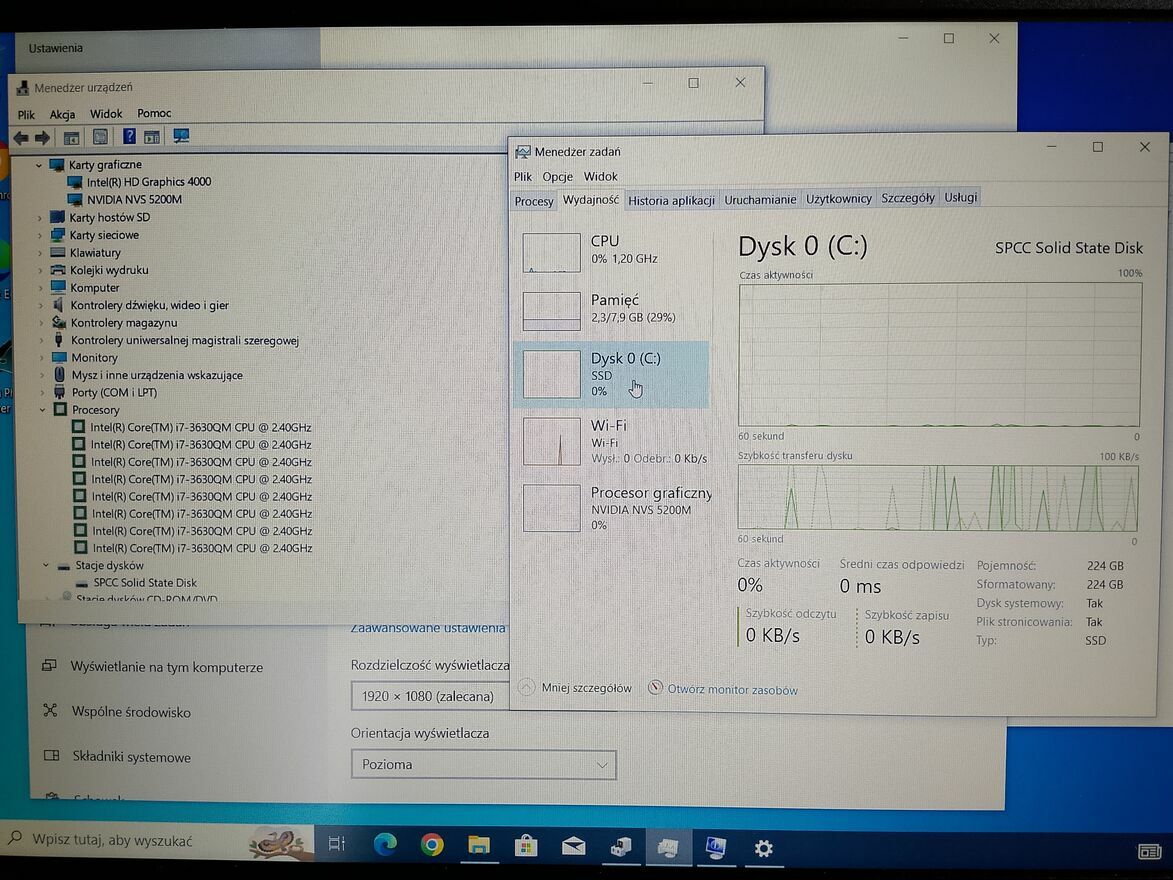Collapse the Procesory tree node

(x=43, y=410)
